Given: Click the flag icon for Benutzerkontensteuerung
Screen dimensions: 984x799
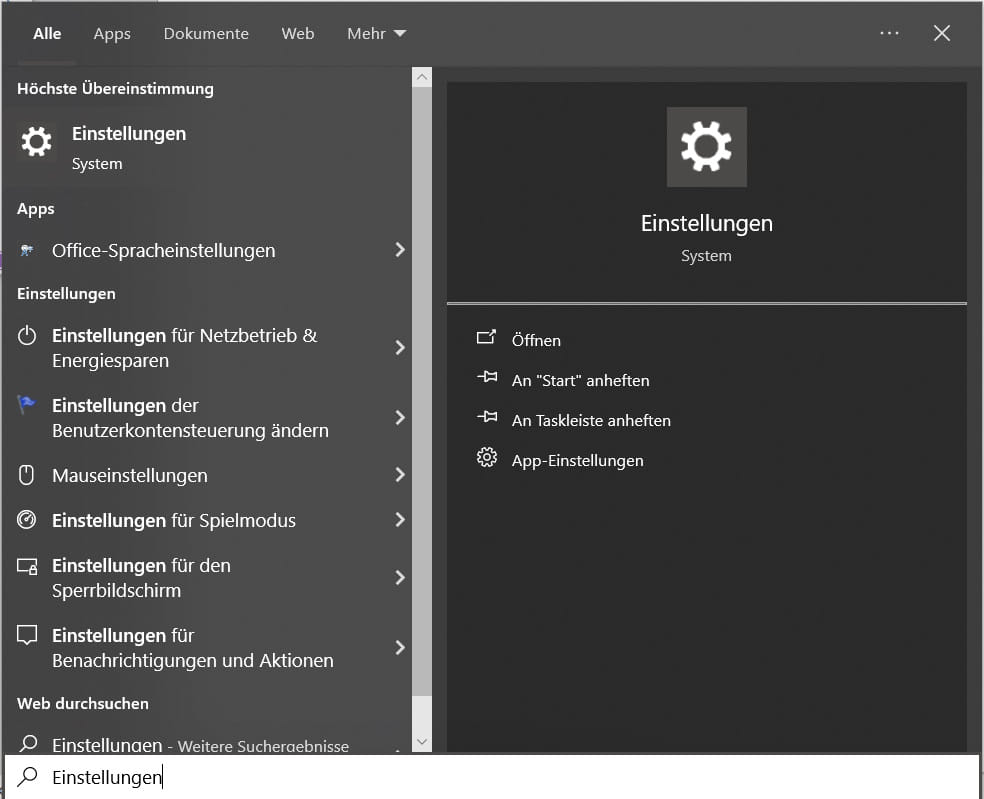Looking at the screenshot, I should point(26,405).
